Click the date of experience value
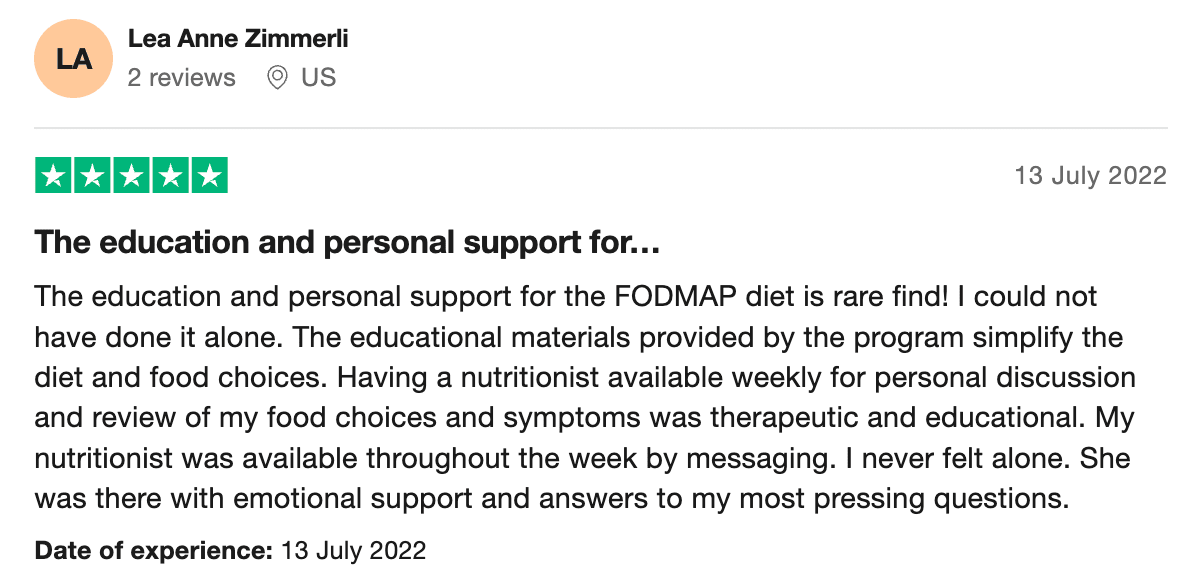The image size is (1190, 588). [354, 550]
